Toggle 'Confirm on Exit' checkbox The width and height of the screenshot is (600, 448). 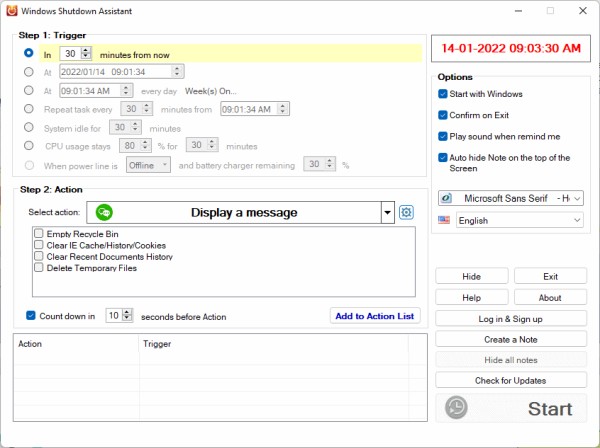click(x=443, y=115)
